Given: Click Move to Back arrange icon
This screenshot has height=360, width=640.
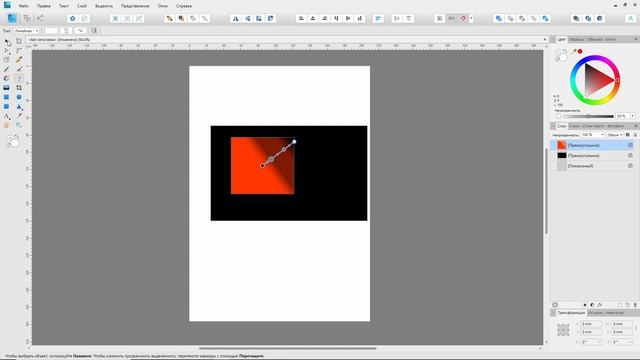Looking at the screenshot, I should 169,18.
